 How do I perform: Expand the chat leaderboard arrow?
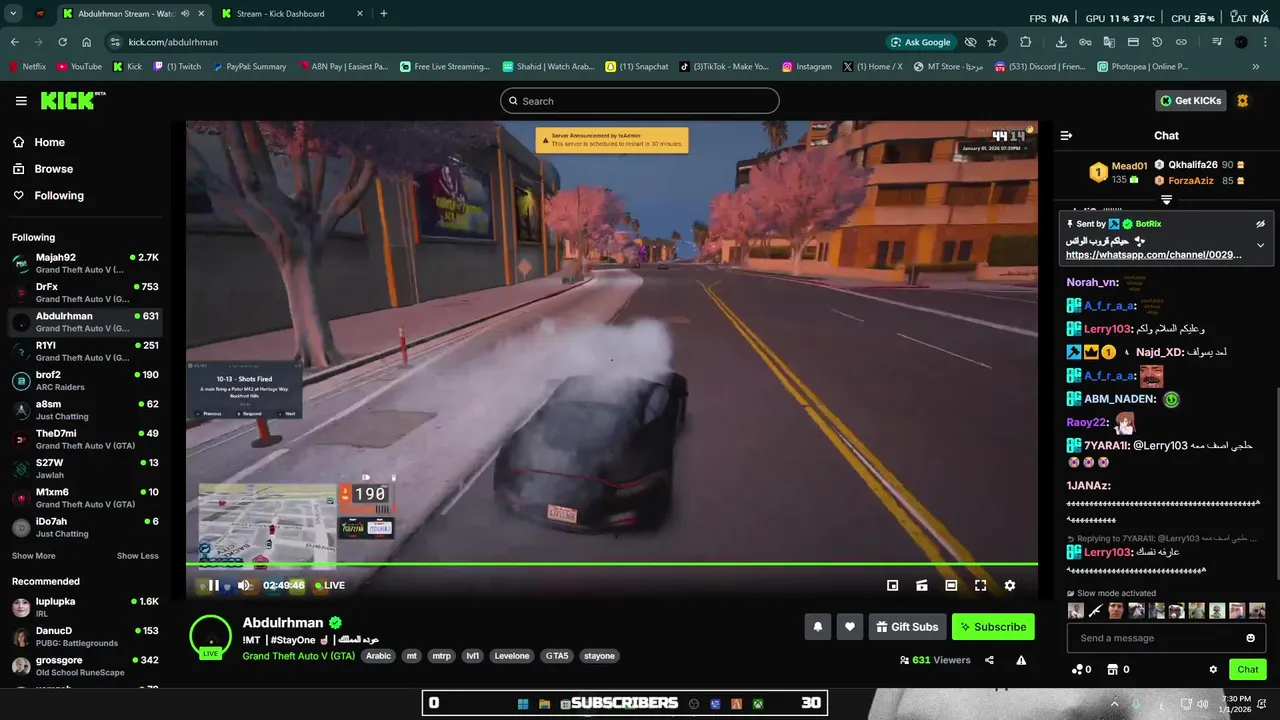[x=1166, y=200]
